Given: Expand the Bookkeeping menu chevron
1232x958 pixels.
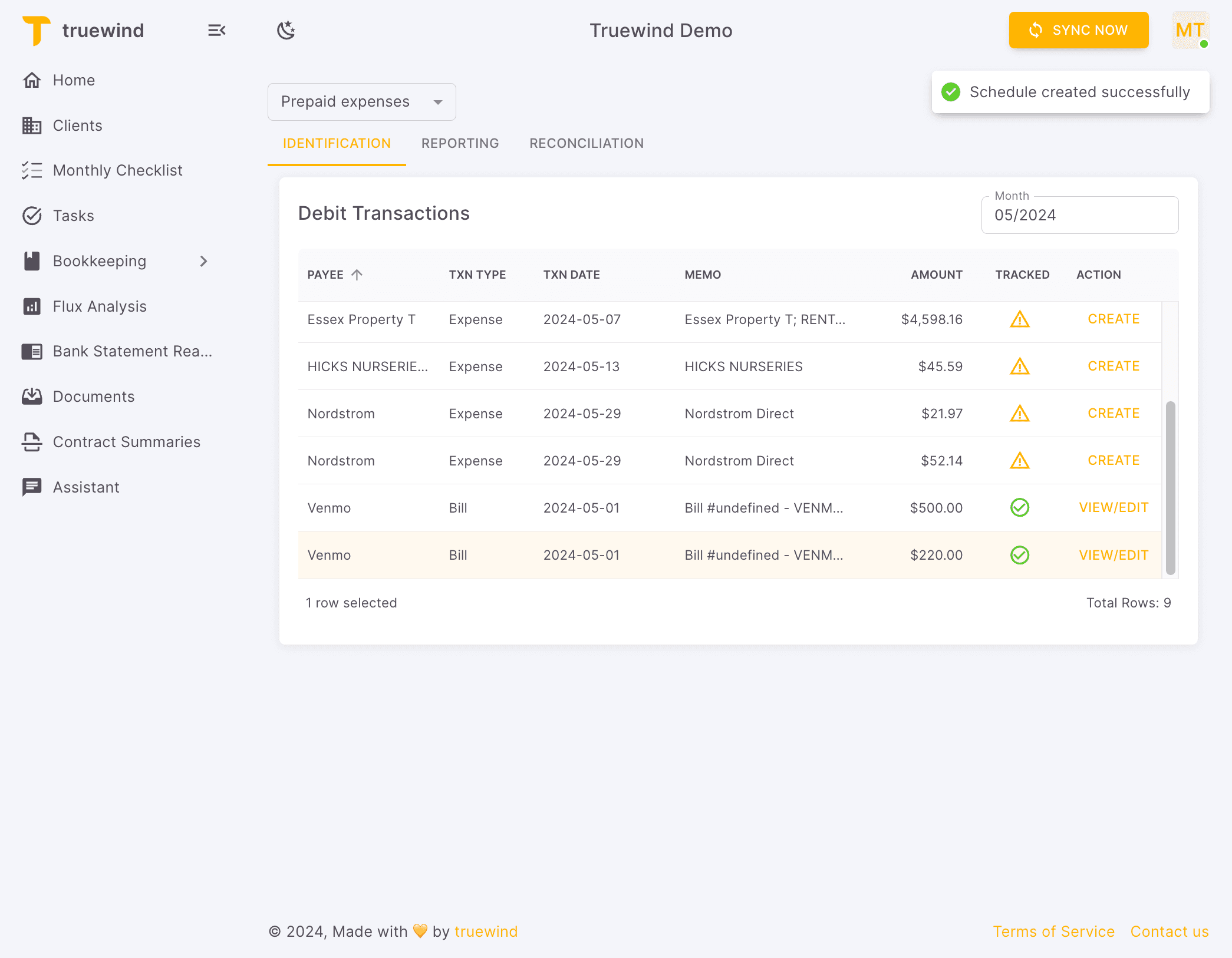Looking at the screenshot, I should [203, 261].
